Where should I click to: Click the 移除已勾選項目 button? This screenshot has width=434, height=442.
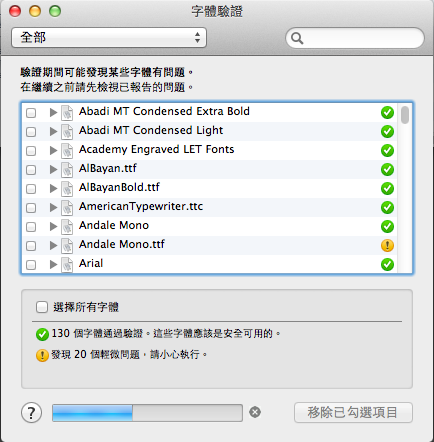tap(353, 413)
